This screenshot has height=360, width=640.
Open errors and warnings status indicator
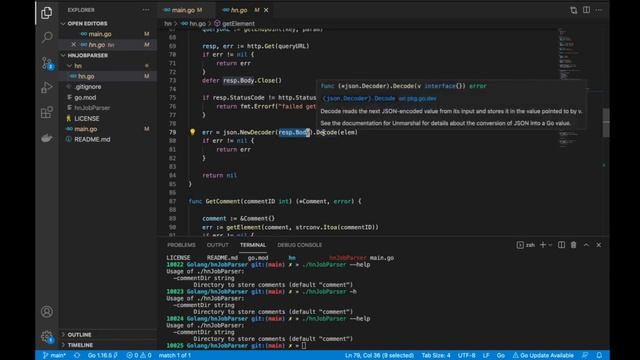click(x=139, y=355)
